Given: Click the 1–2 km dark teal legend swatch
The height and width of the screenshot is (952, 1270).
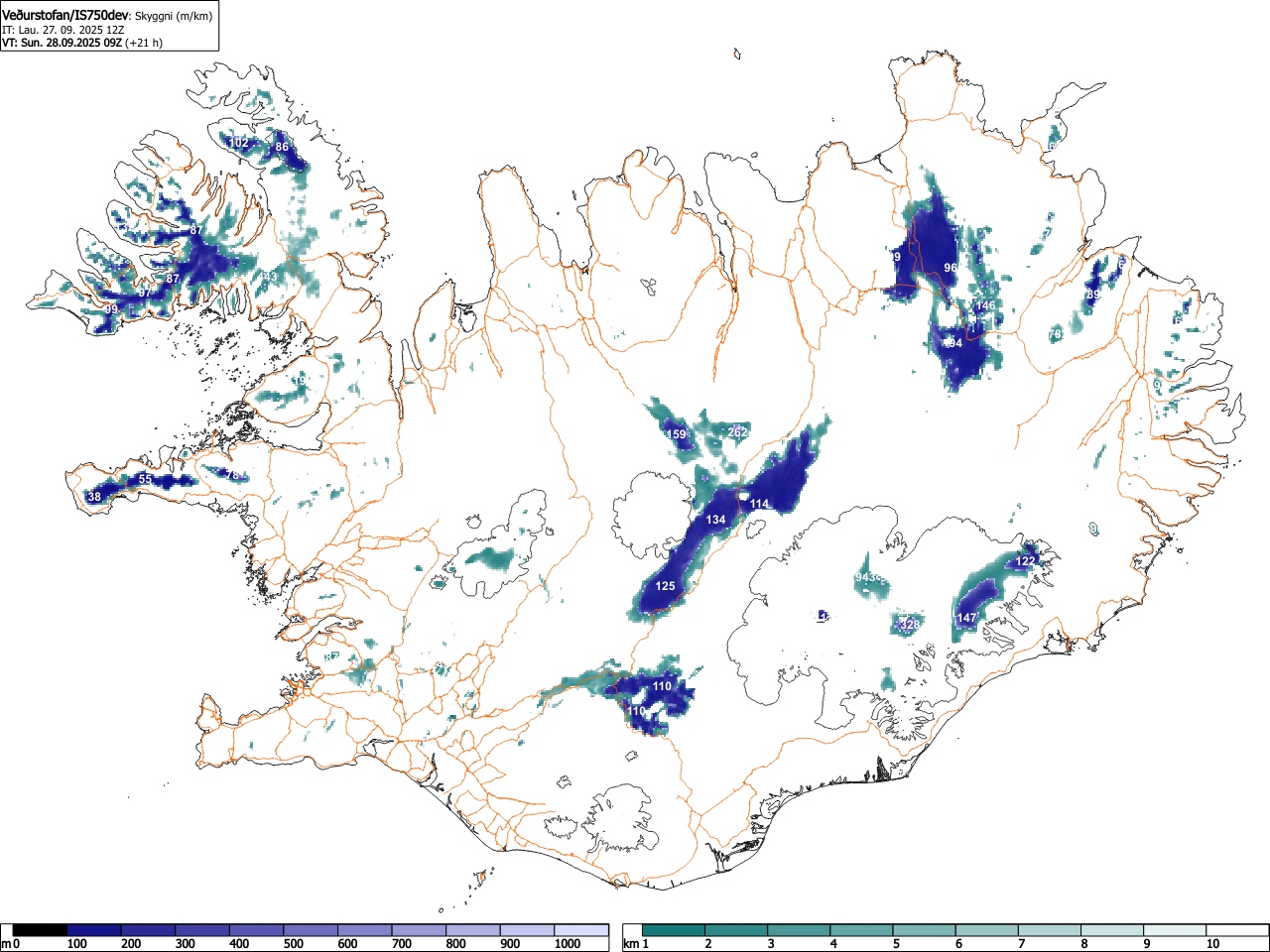Looking at the screenshot, I should 674,930.
